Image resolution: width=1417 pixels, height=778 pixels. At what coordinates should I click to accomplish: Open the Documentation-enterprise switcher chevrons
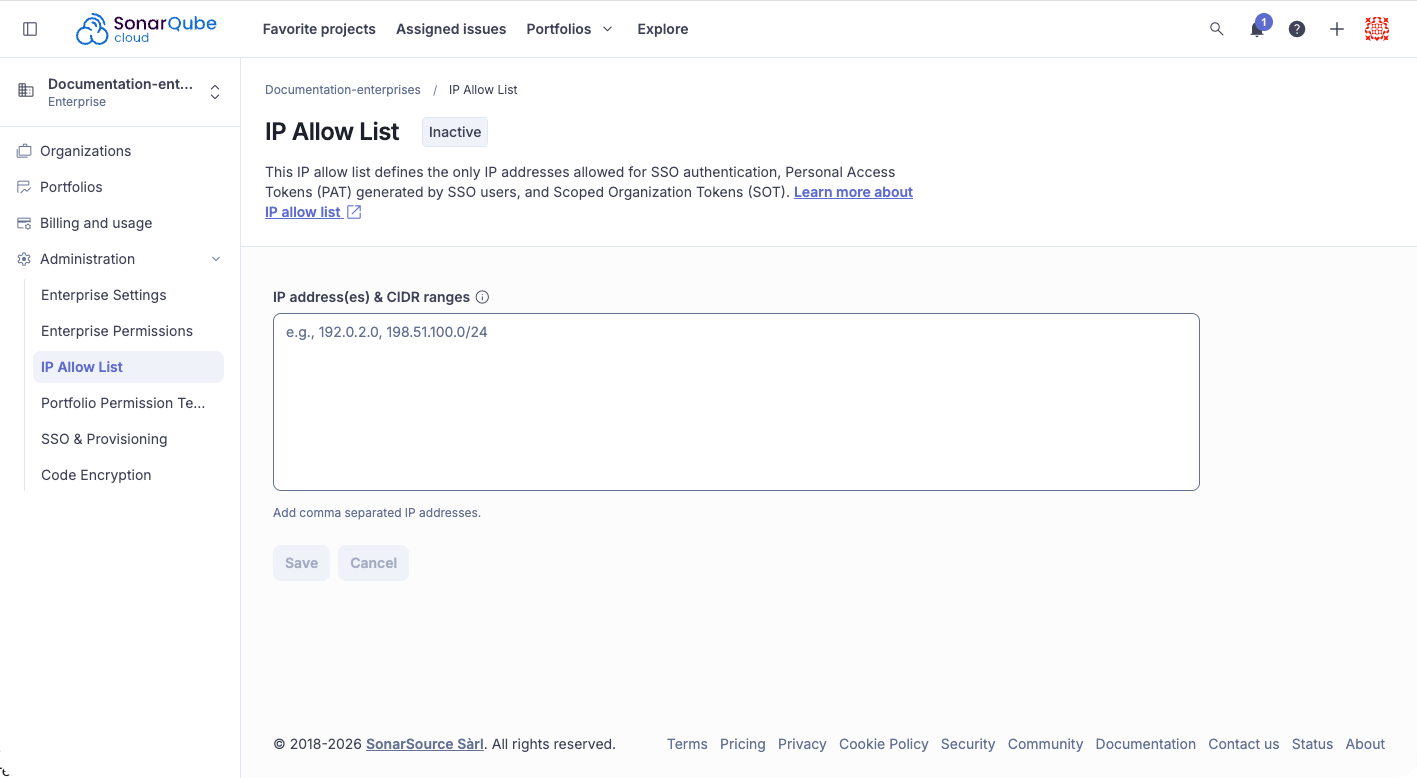215,92
